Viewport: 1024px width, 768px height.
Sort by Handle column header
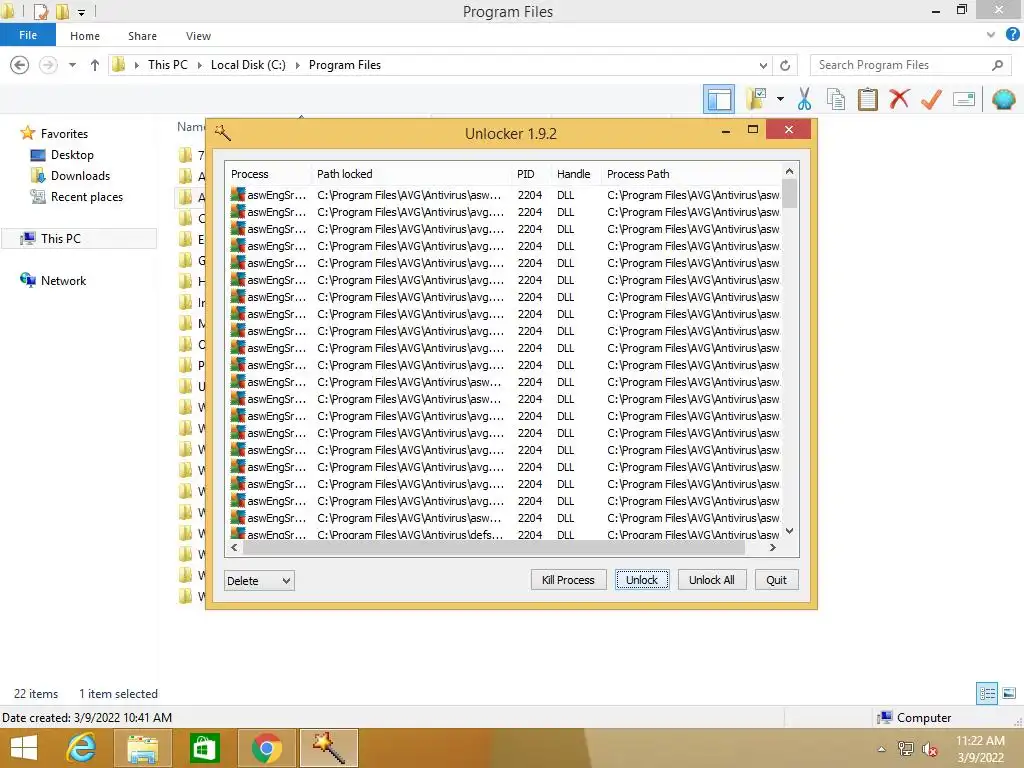[x=576, y=174]
